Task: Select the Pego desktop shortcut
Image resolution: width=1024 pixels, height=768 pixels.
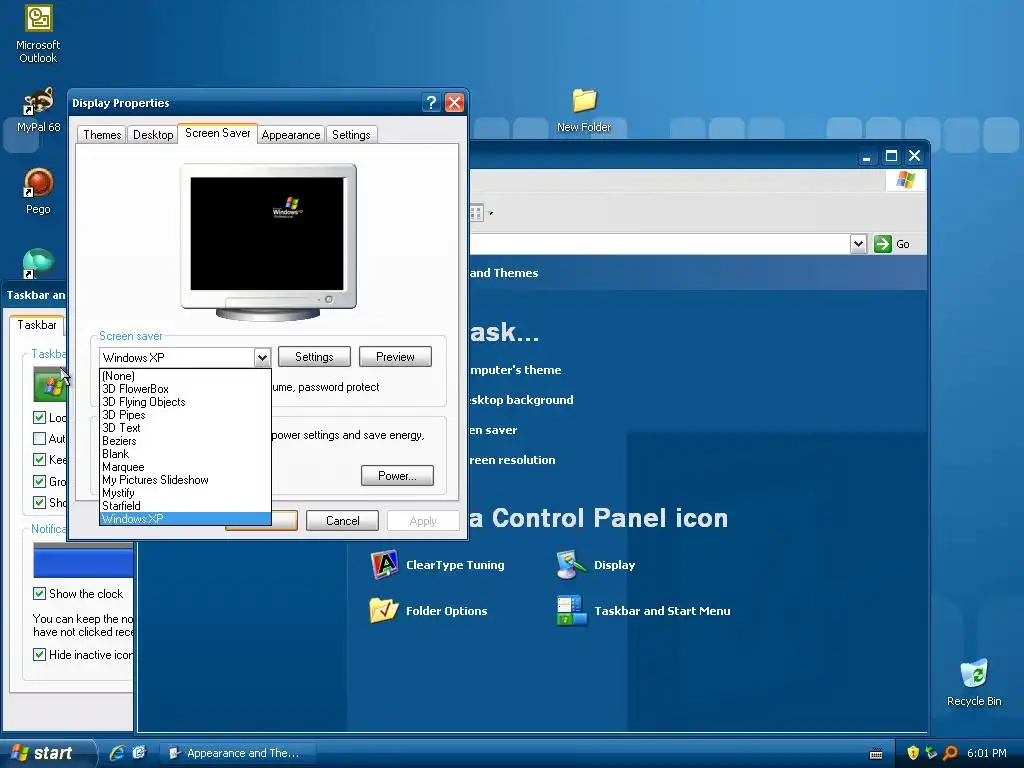Action: [38, 191]
